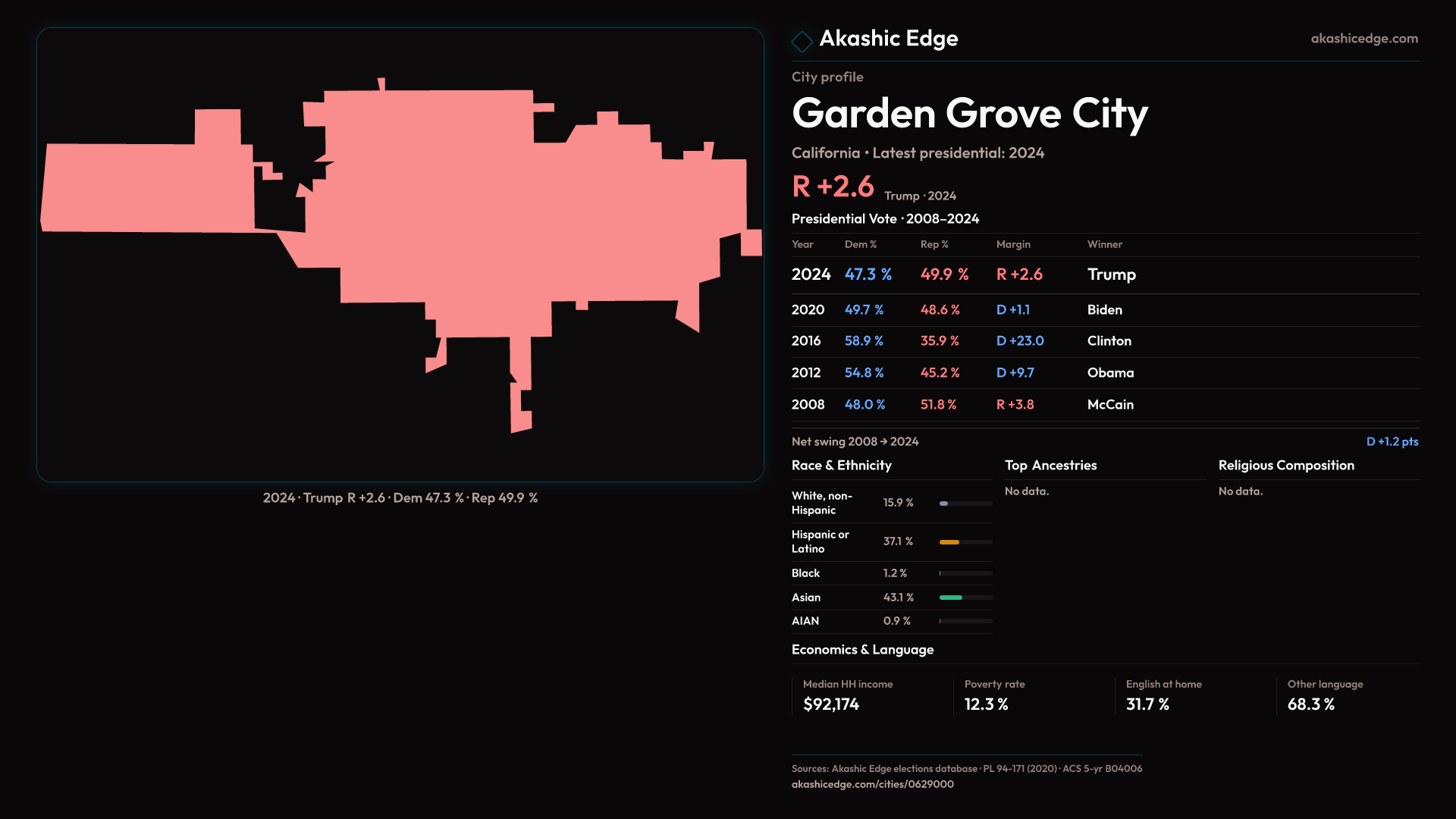Open the akashicedge.com link in header
The height and width of the screenshot is (819, 1456).
(x=1363, y=39)
